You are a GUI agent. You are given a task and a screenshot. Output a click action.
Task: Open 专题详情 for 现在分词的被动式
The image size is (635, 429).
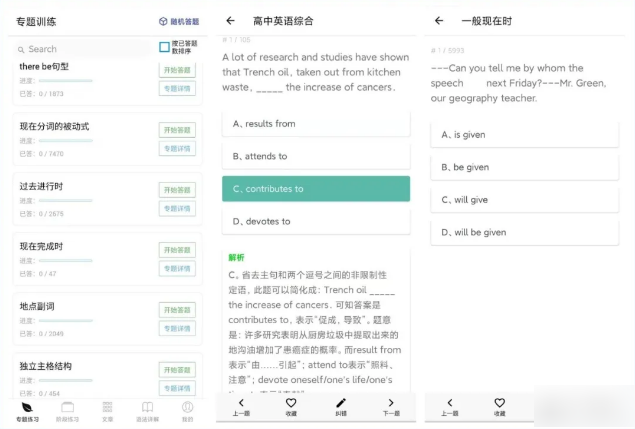click(x=177, y=149)
